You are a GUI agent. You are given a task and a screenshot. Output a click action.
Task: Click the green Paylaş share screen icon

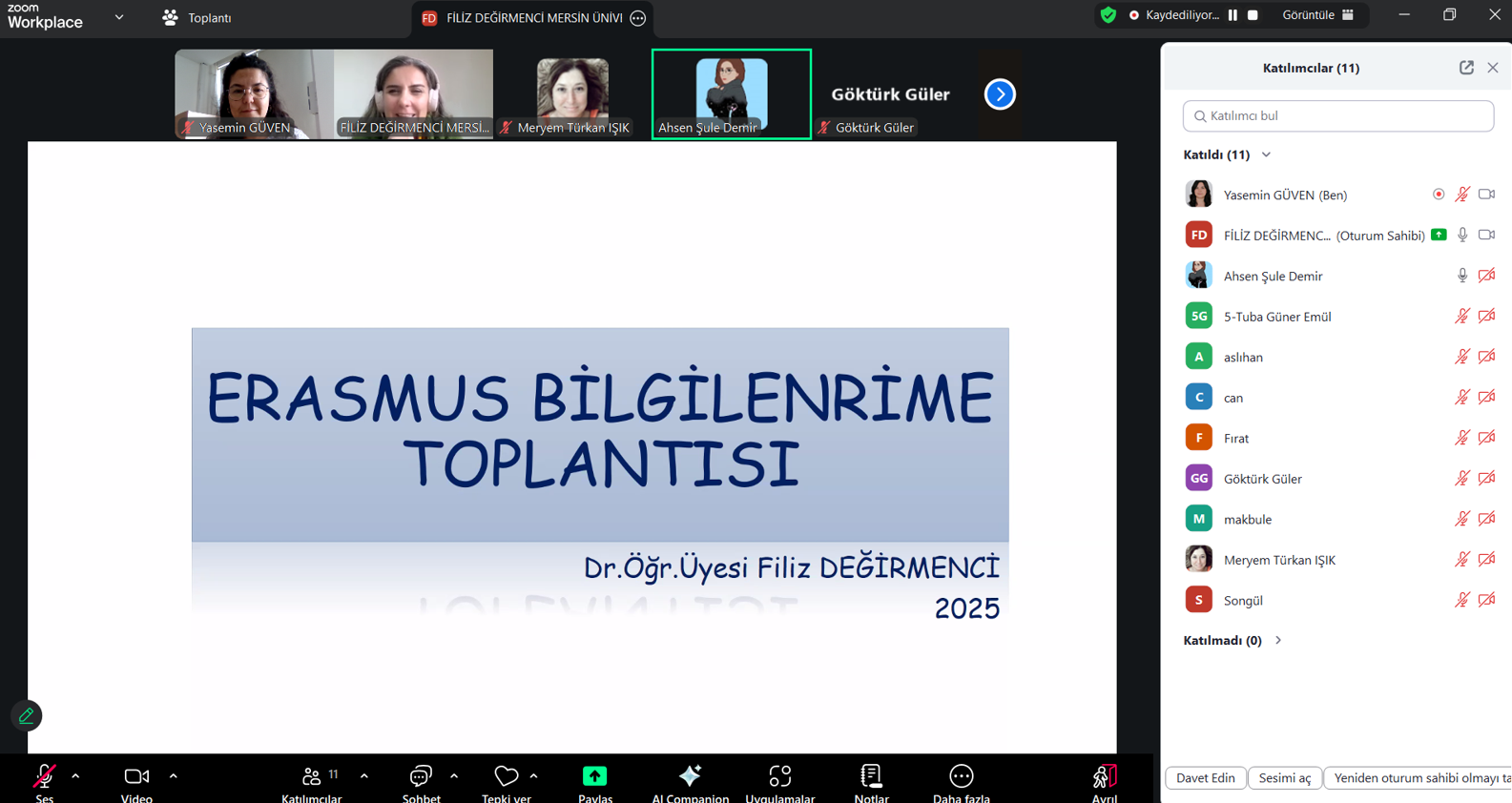pyautogui.click(x=594, y=776)
